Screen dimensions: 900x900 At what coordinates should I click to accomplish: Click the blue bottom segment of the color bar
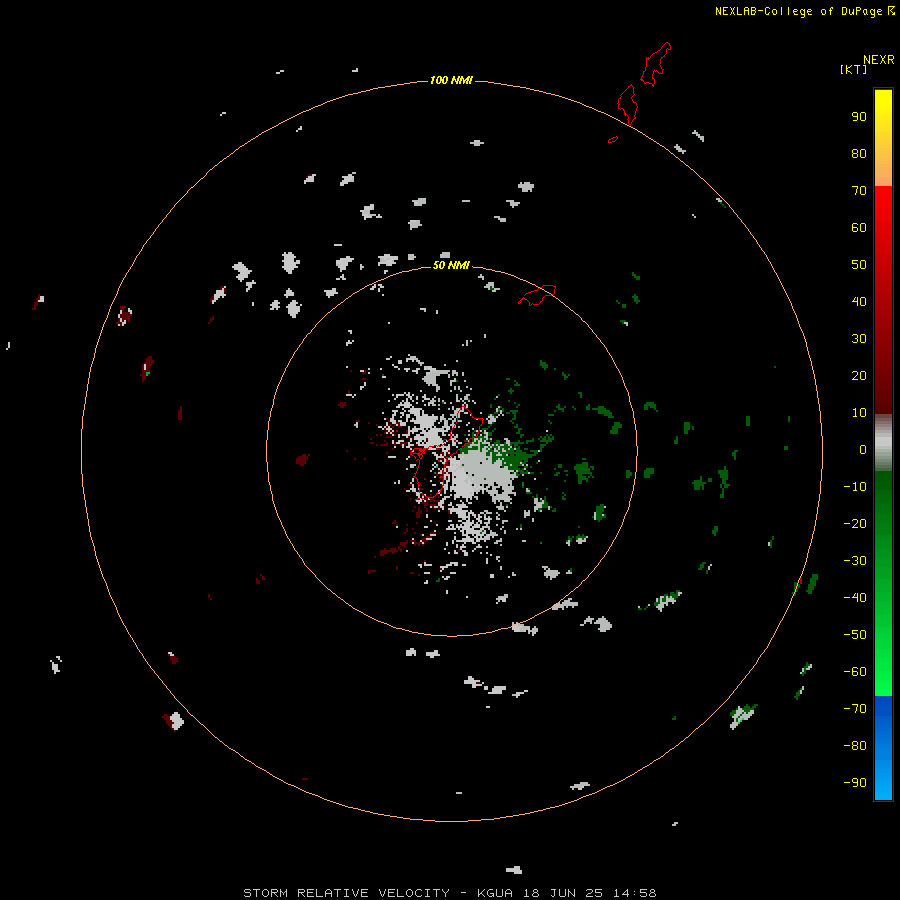pos(883,748)
